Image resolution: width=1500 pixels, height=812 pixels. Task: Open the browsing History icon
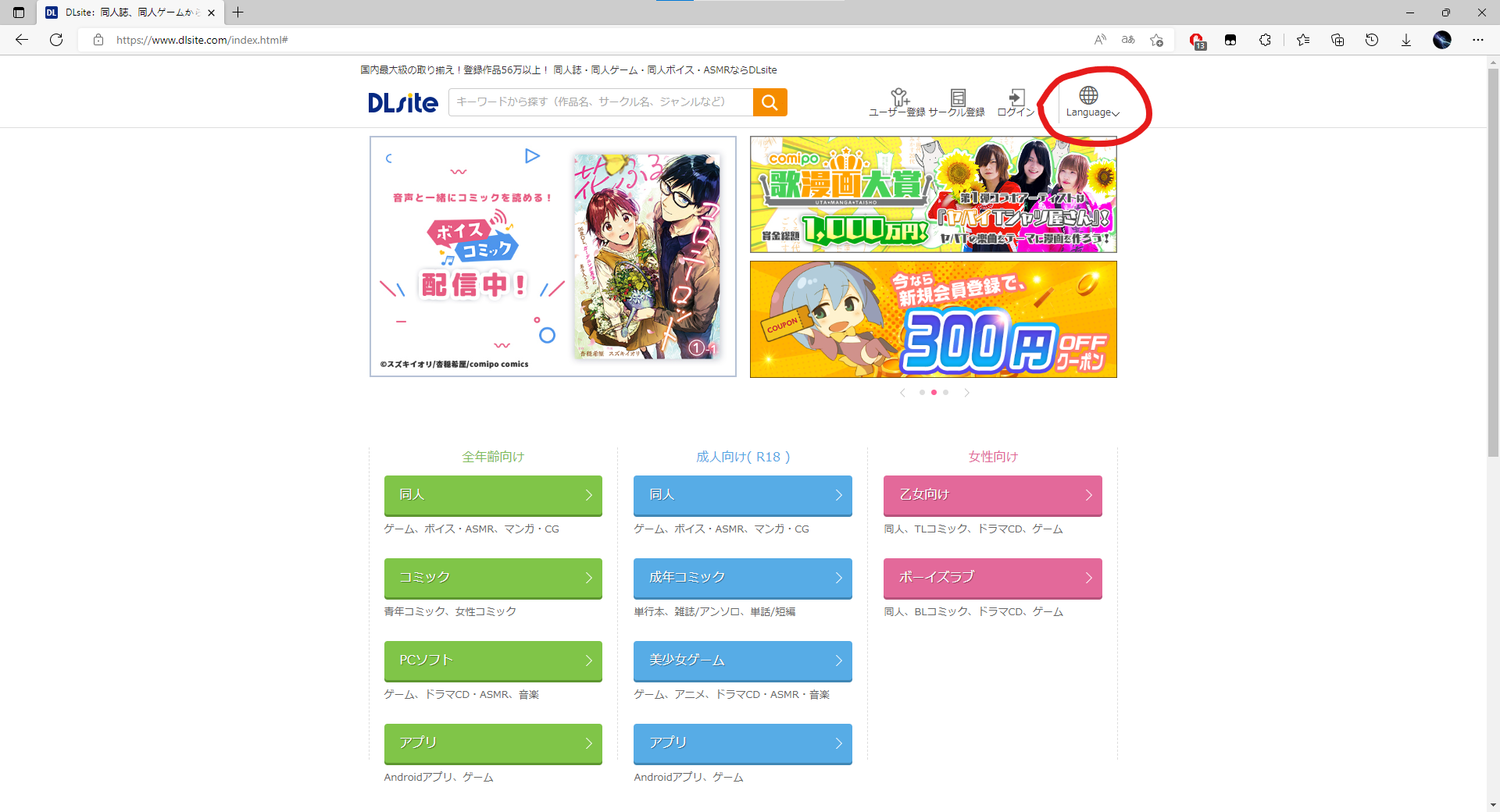click(x=1372, y=40)
